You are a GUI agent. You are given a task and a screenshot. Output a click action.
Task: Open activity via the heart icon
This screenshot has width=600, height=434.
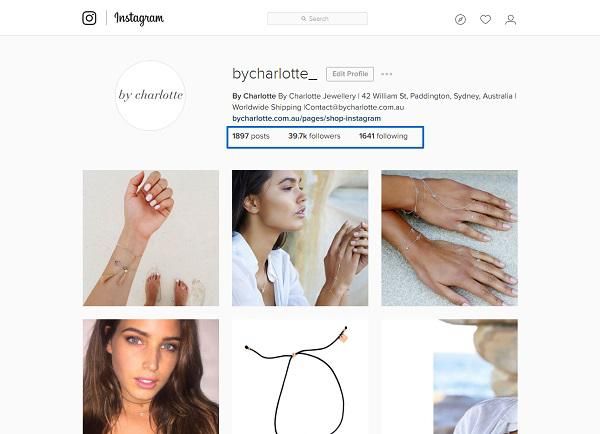click(485, 19)
